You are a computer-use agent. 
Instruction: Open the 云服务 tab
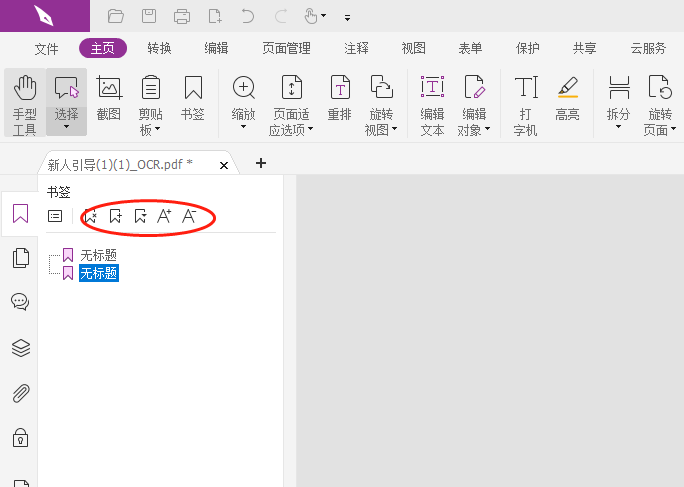[x=648, y=48]
